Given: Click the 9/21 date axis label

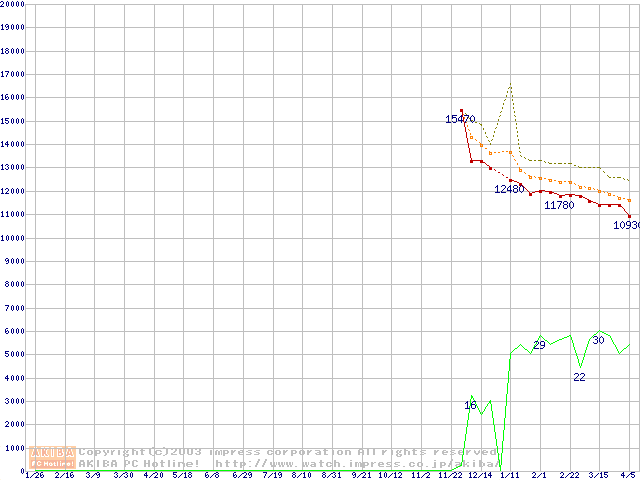Looking at the screenshot, I should point(361,475).
